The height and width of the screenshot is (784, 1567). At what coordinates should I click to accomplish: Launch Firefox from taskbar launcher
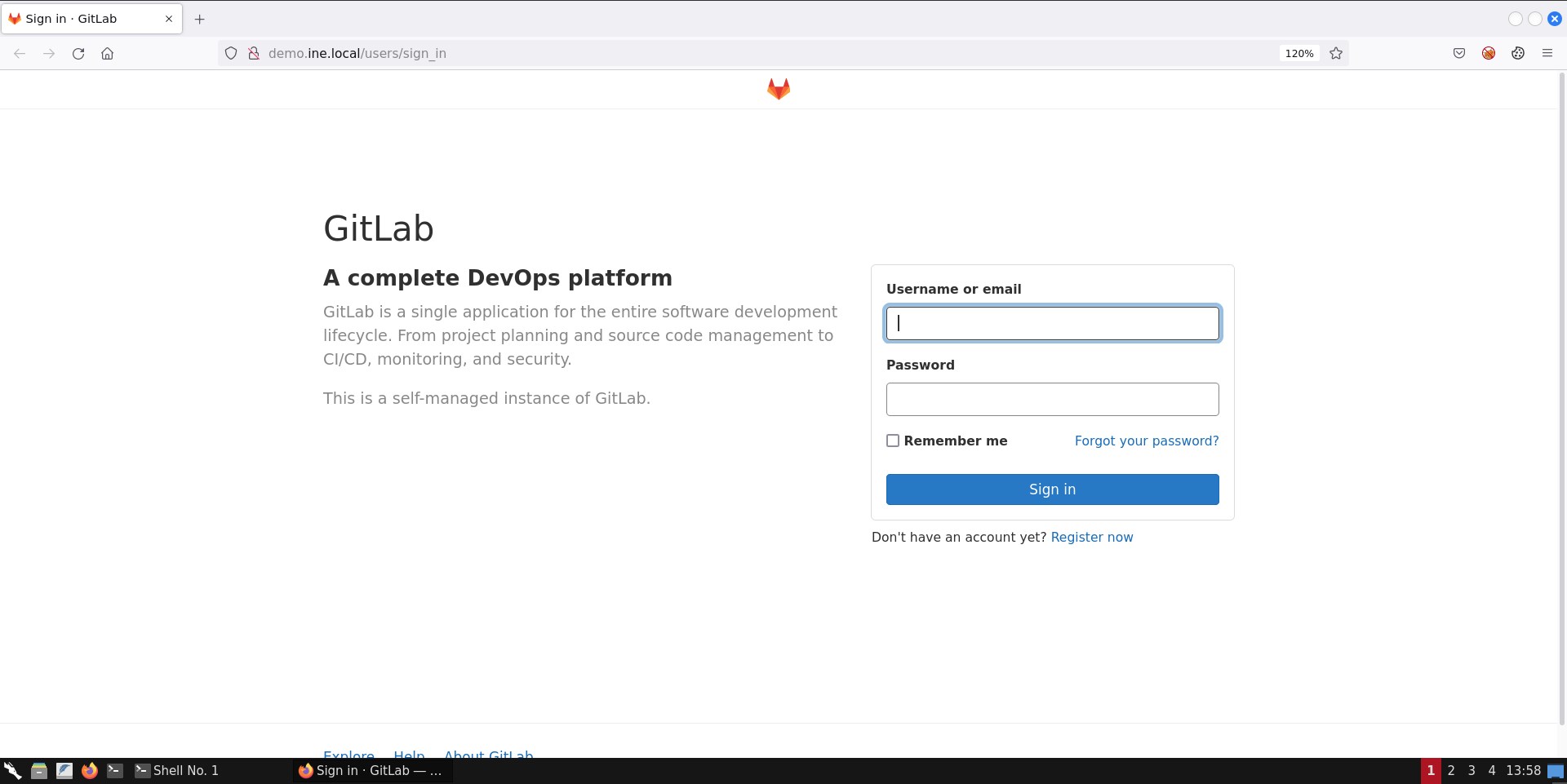point(90,770)
